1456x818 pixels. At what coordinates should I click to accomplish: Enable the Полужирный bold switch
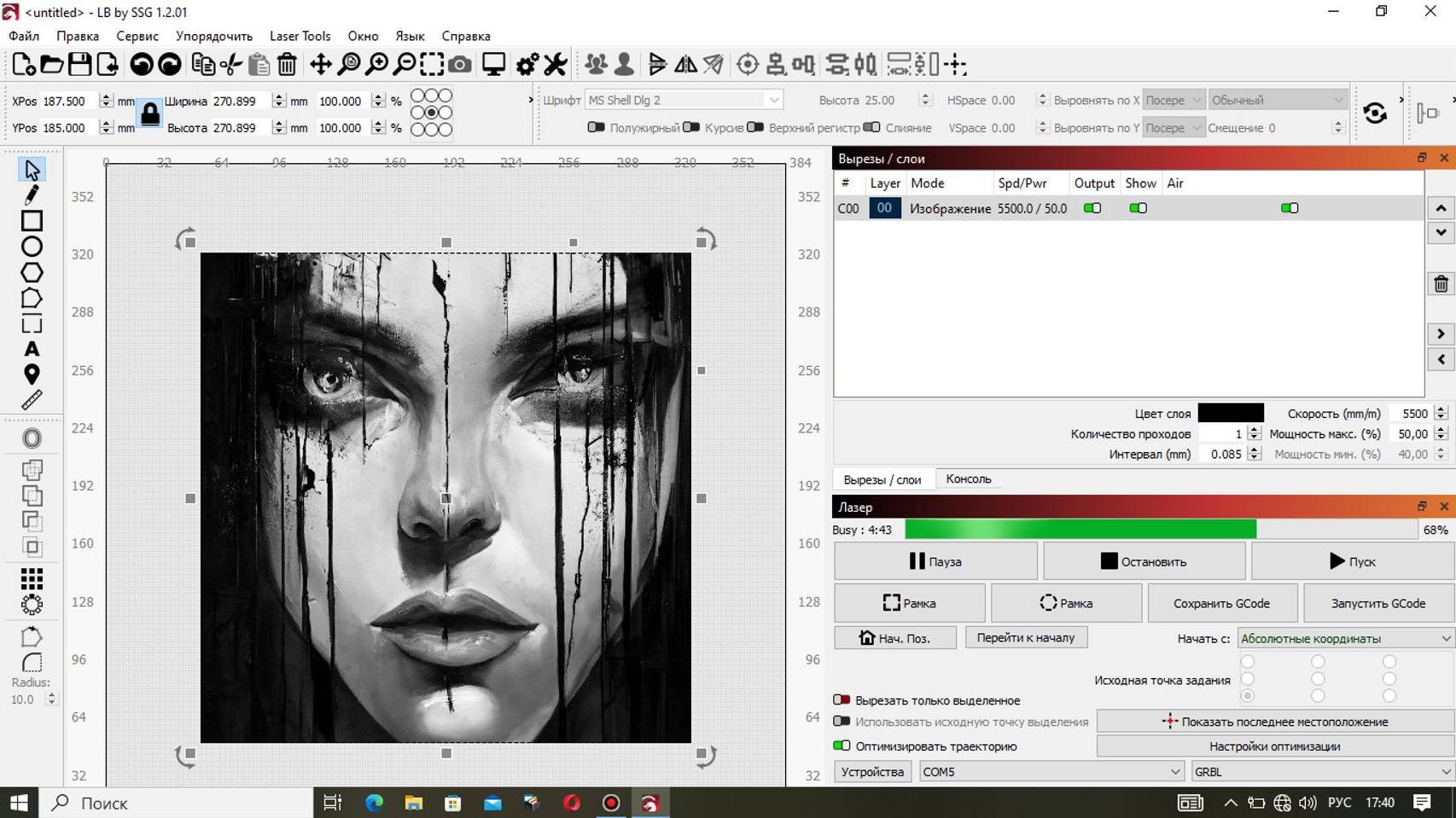click(x=597, y=127)
